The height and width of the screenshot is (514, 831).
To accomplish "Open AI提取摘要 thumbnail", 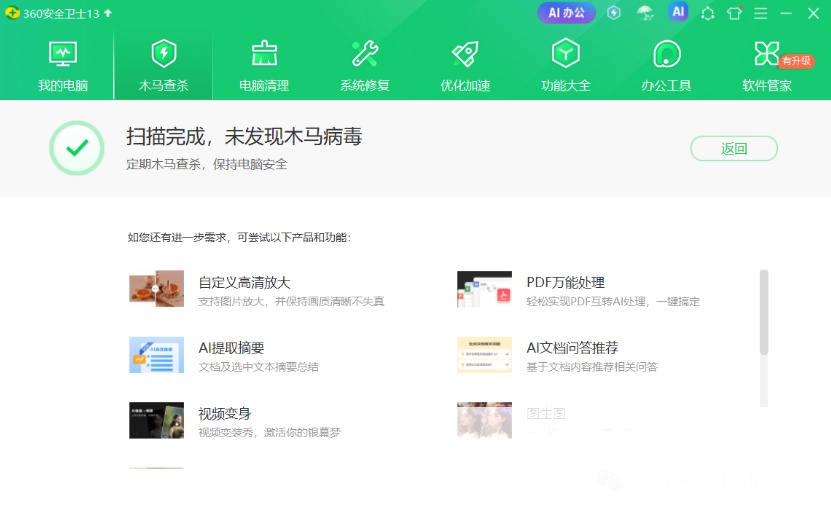I will (156, 355).
